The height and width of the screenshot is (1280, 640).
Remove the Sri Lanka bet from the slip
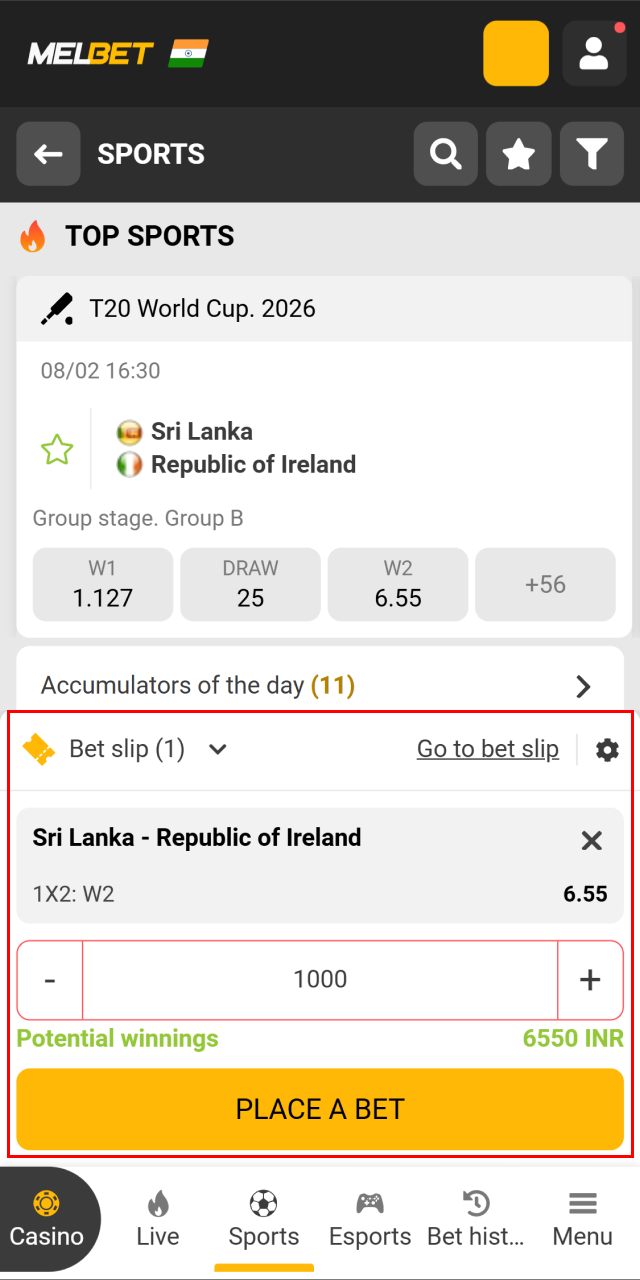tap(591, 840)
